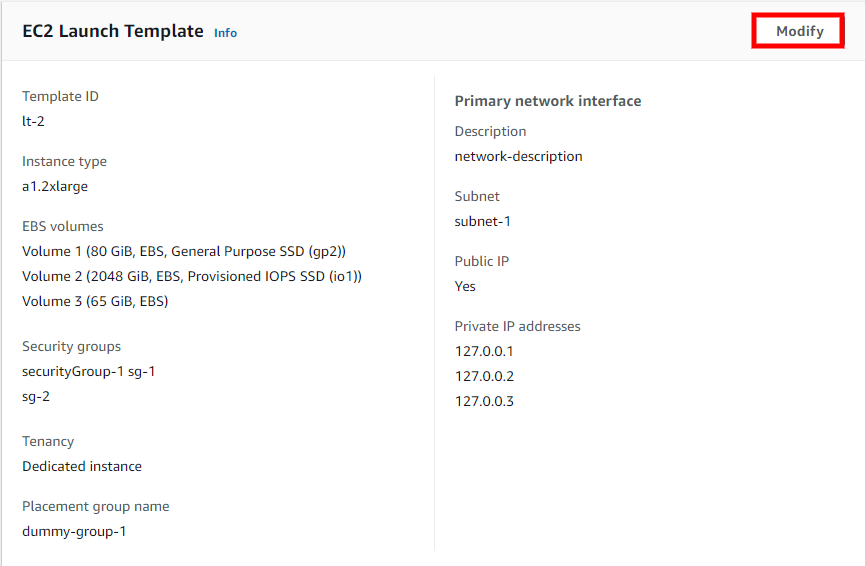
Task: Click the subnet-1 value
Action: [483, 221]
